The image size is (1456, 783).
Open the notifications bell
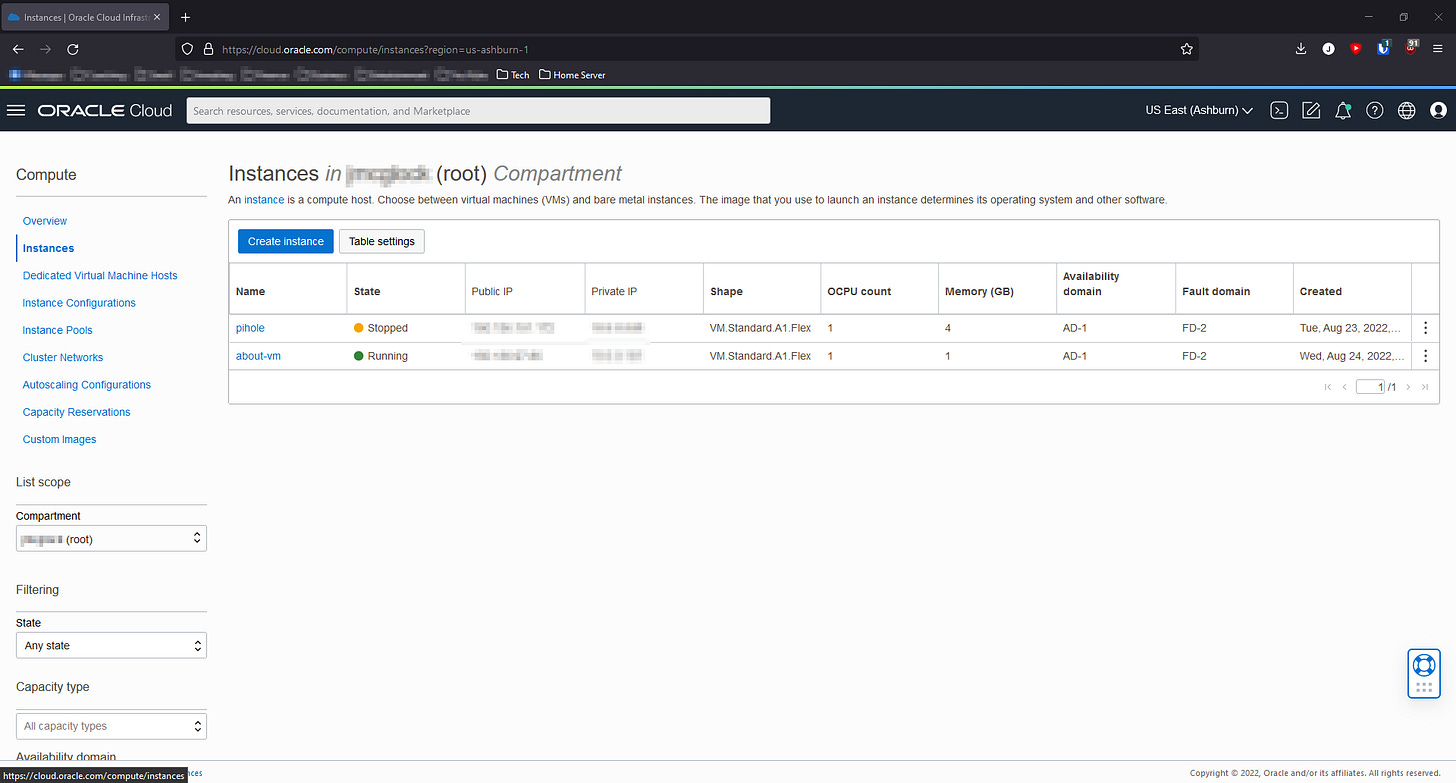[1343, 110]
